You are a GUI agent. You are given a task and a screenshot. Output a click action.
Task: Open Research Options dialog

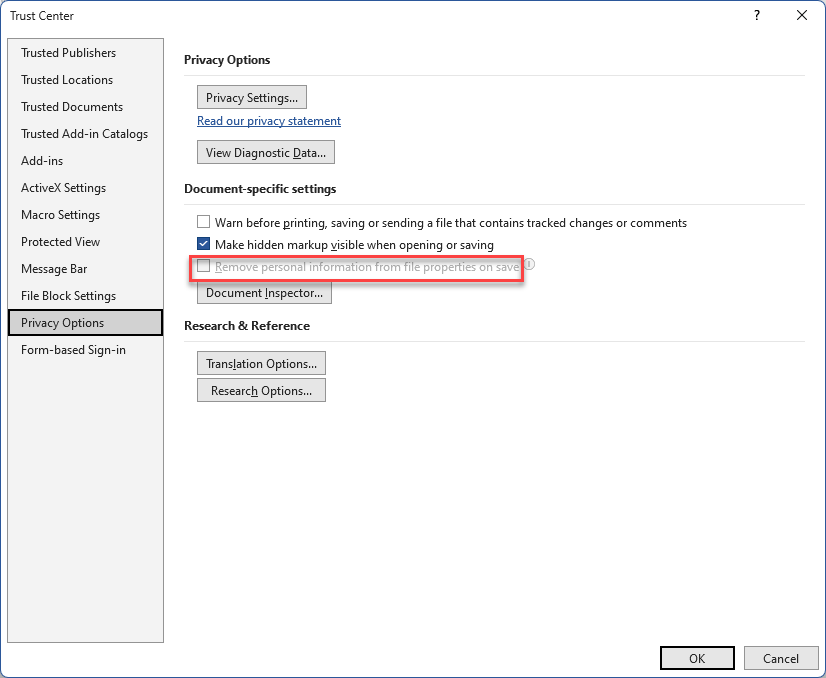(261, 390)
